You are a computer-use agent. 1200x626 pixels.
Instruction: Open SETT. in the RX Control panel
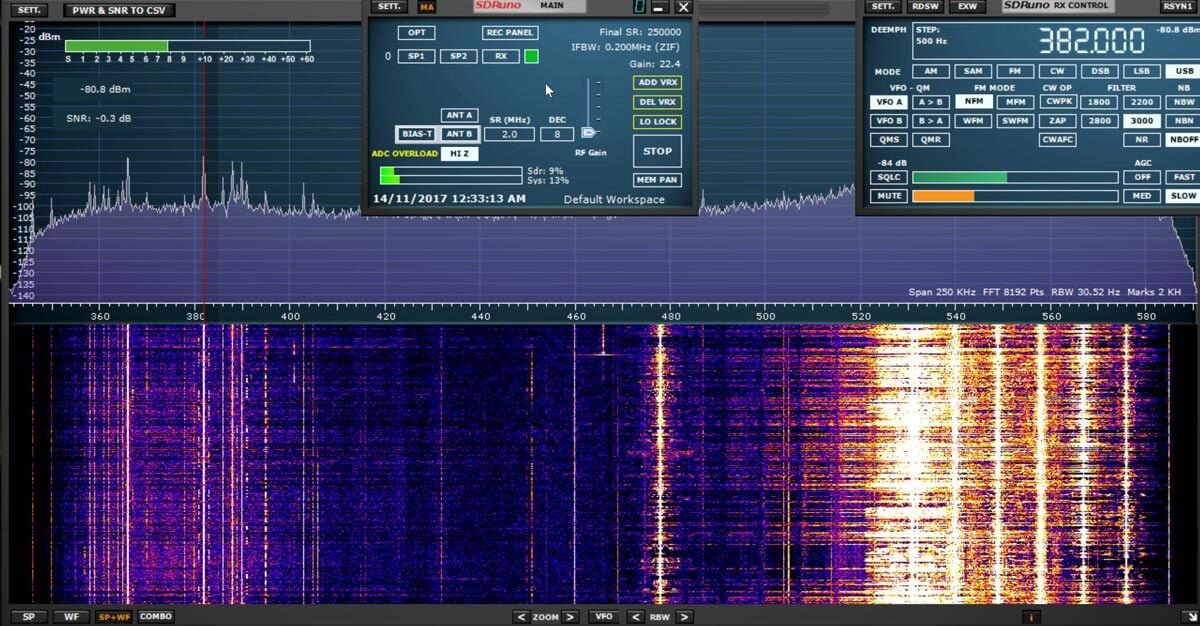tap(882, 7)
